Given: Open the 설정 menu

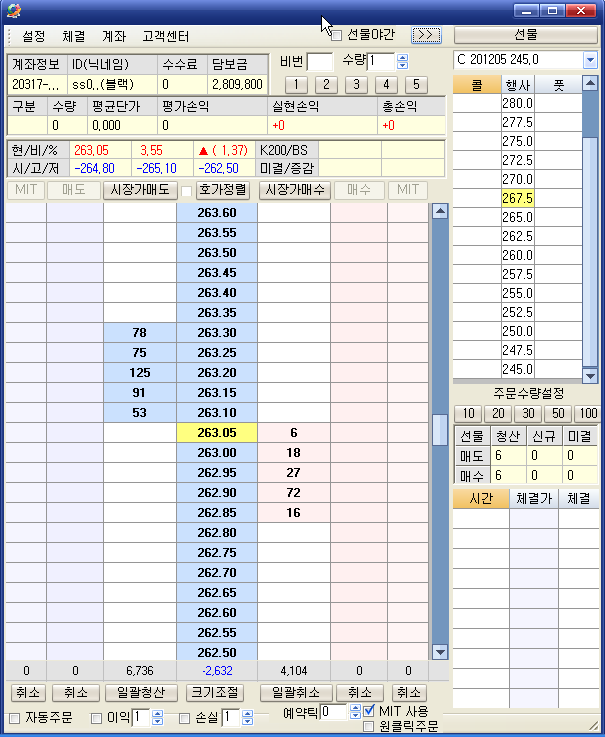Looking at the screenshot, I should coord(34,37).
